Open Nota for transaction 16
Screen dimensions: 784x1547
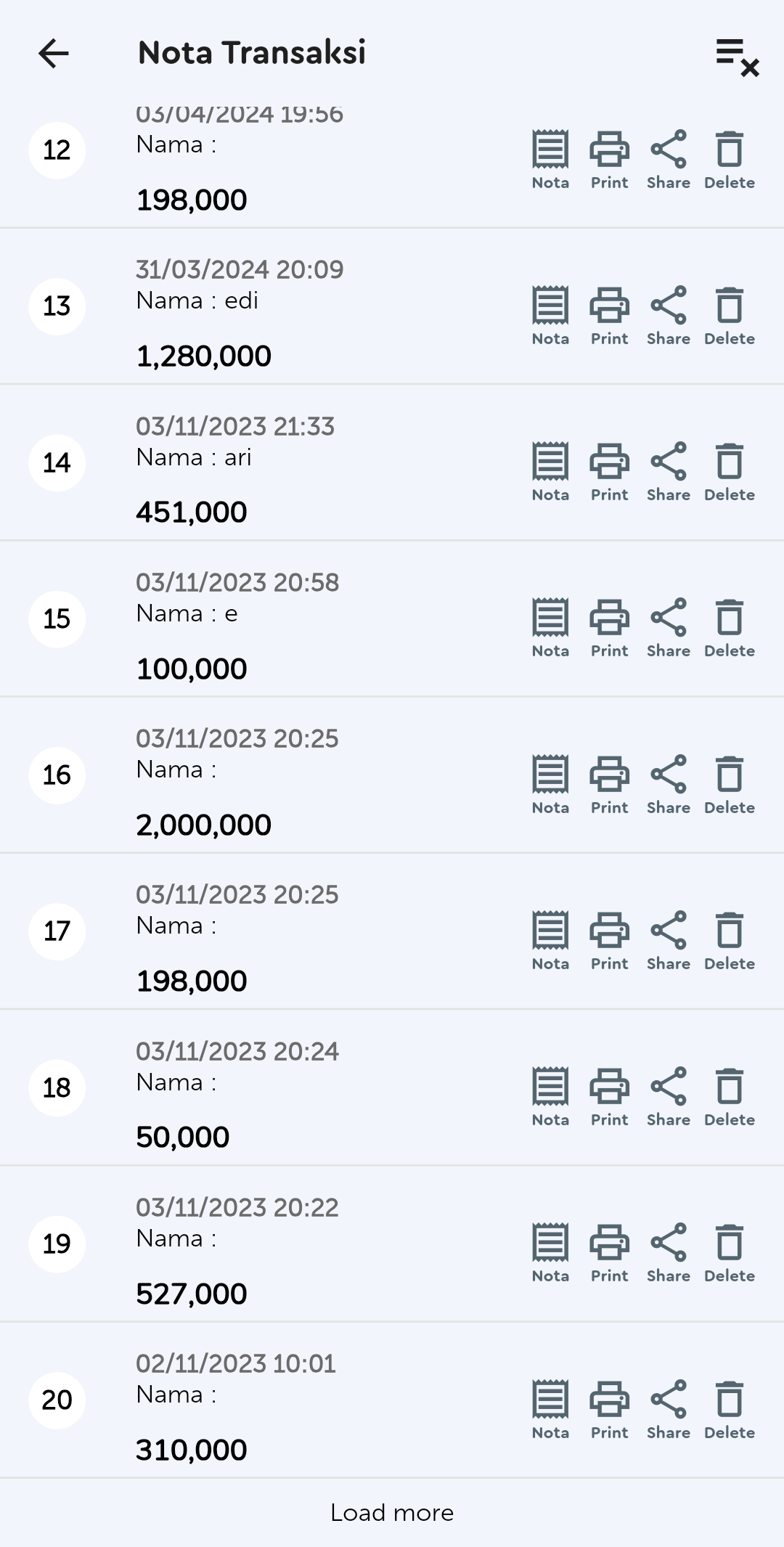click(x=550, y=784)
